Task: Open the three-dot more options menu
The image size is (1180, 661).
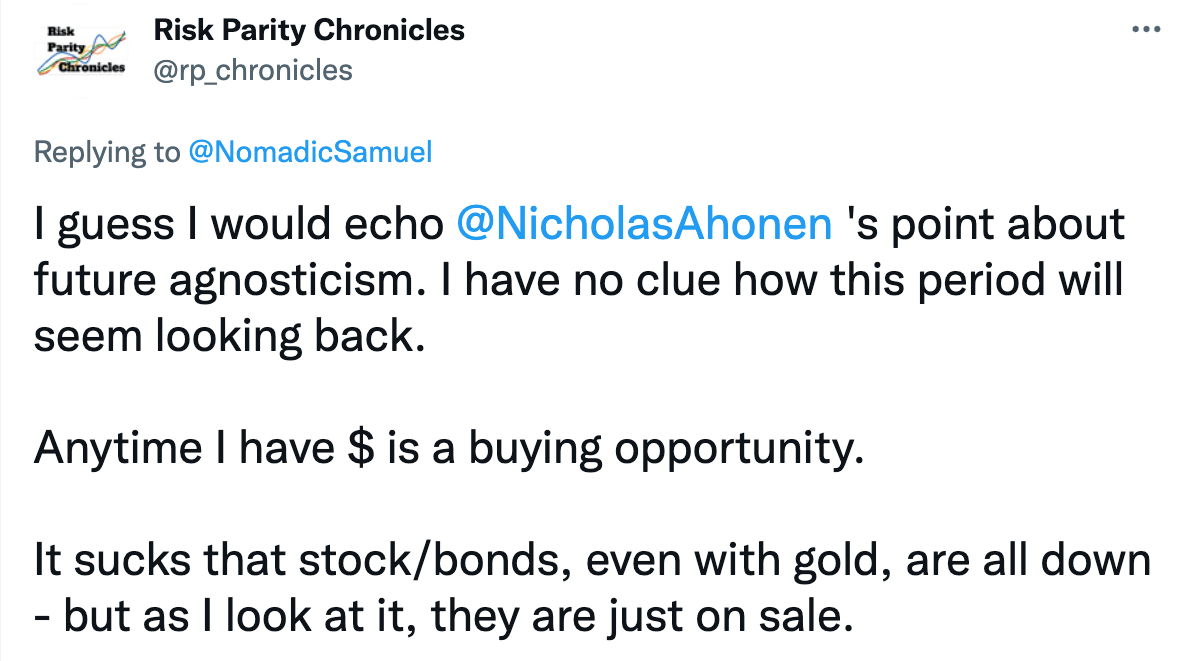Action: 1145,29
